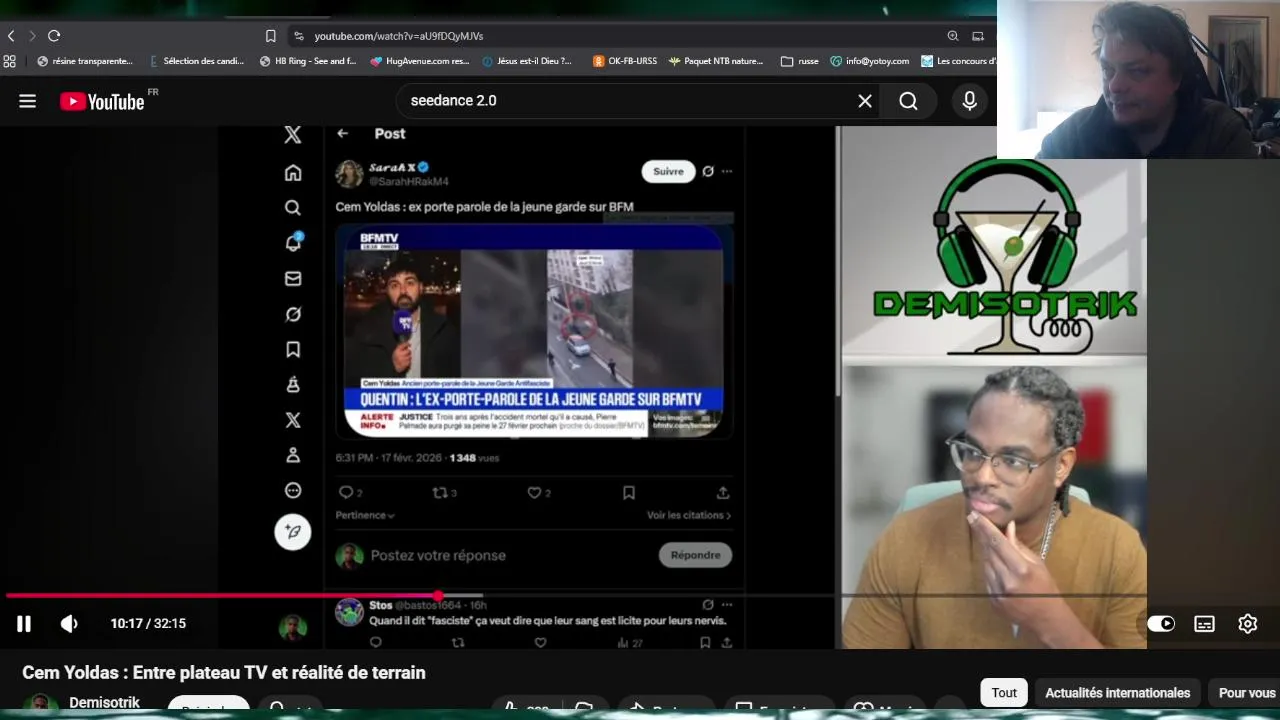This screenshot has height=720, width=1280.
Task: Click the 'Suivre' button shown in the video
Action: [x=668, y=171]
